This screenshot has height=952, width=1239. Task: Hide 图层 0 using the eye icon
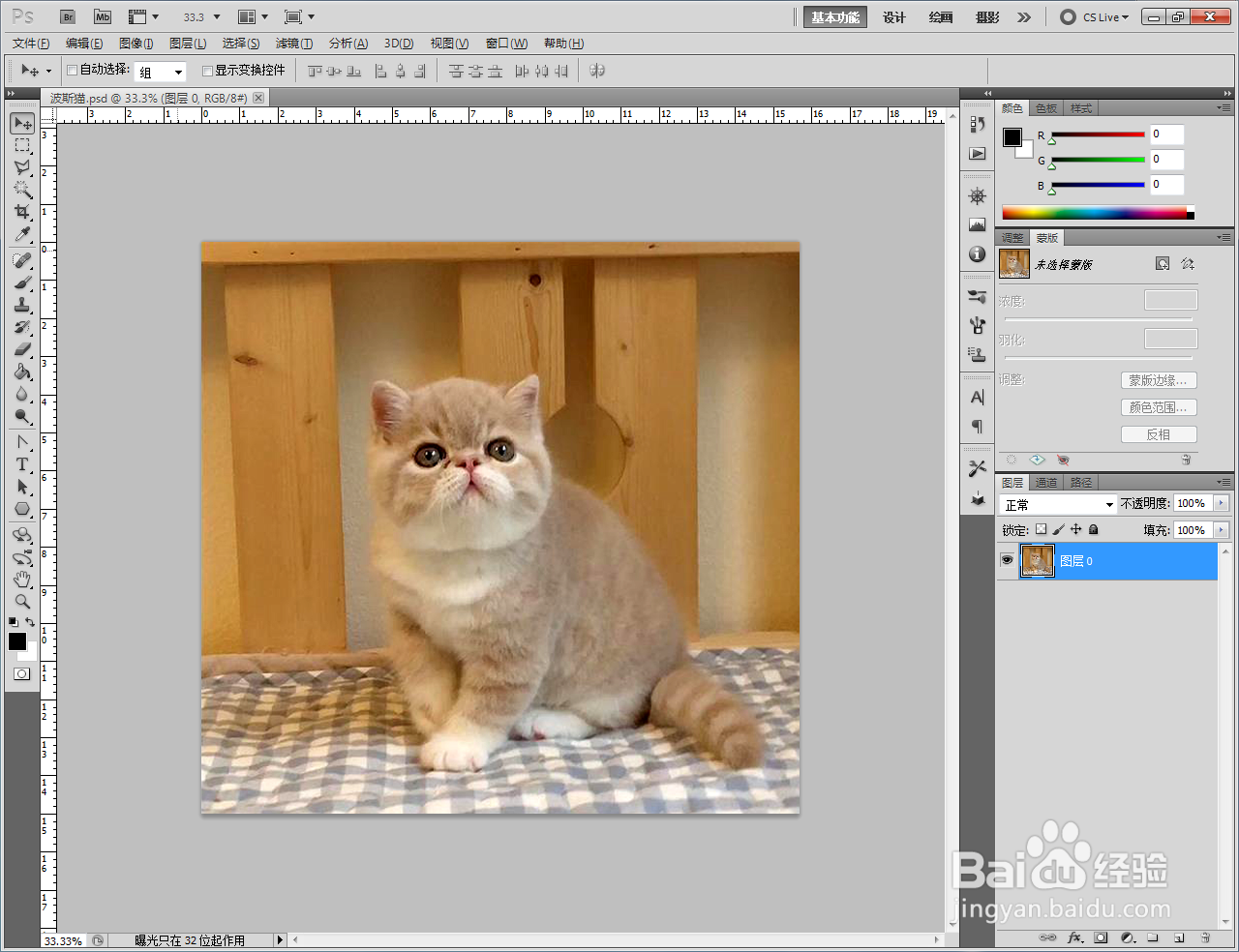click(1007, 560)
